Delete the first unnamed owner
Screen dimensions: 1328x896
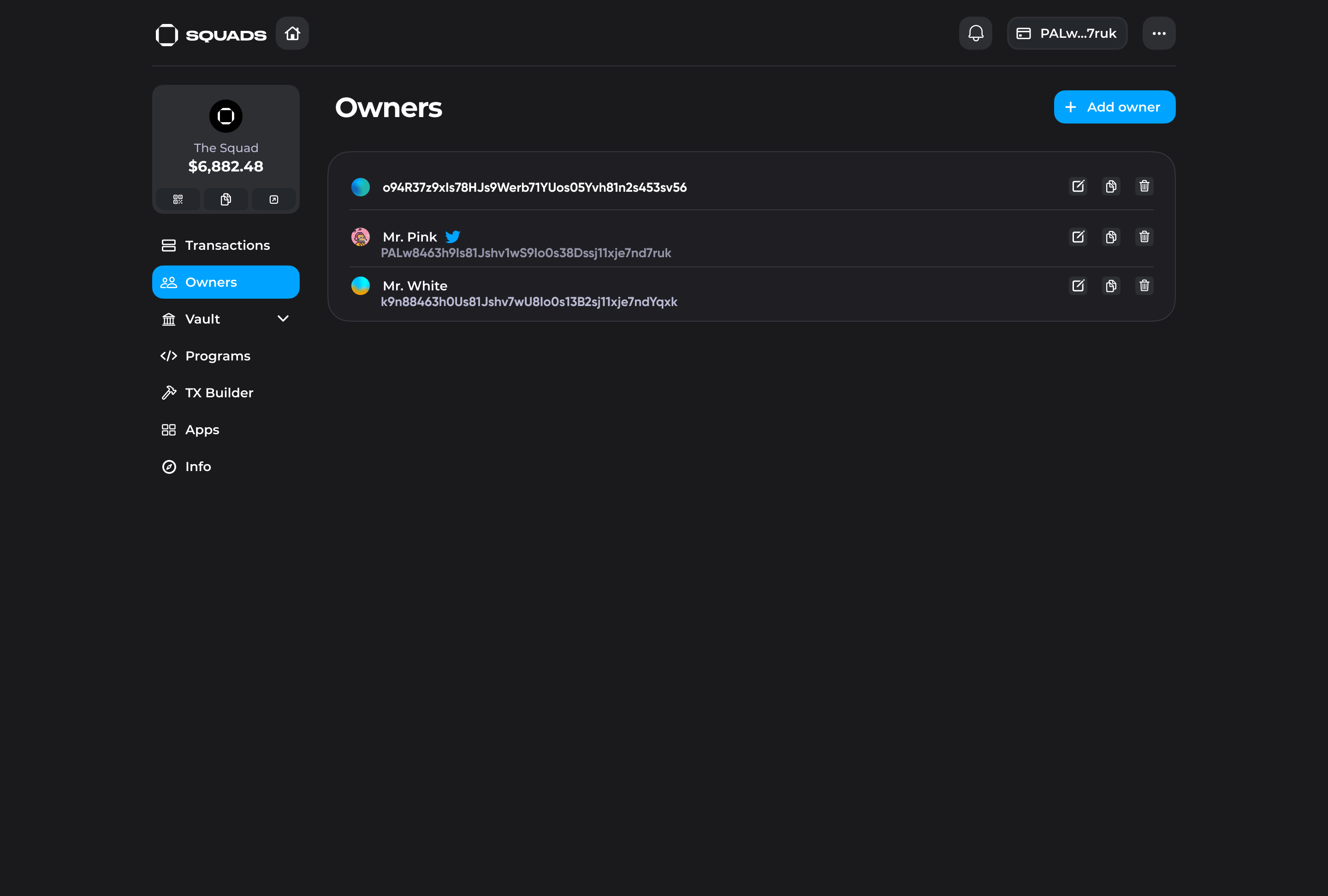pos(1144,186)
